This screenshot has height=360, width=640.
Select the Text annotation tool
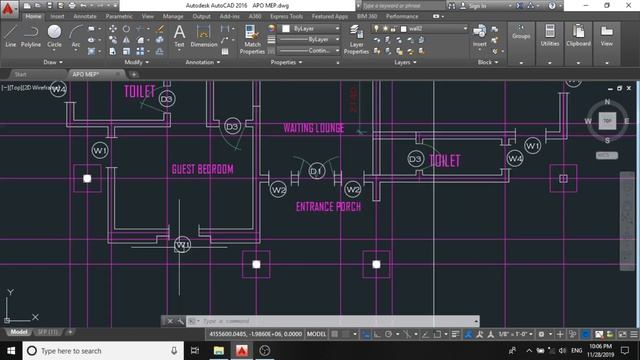(179, 36)
